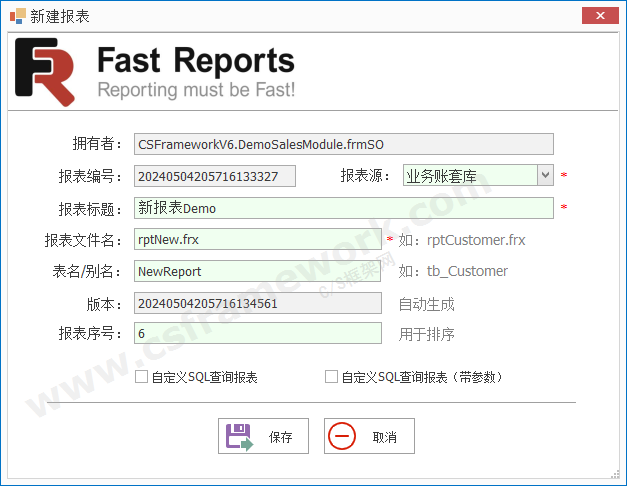Click the 自动生成 hint text
The image size is (627, 486).
(x=426, y=304)
